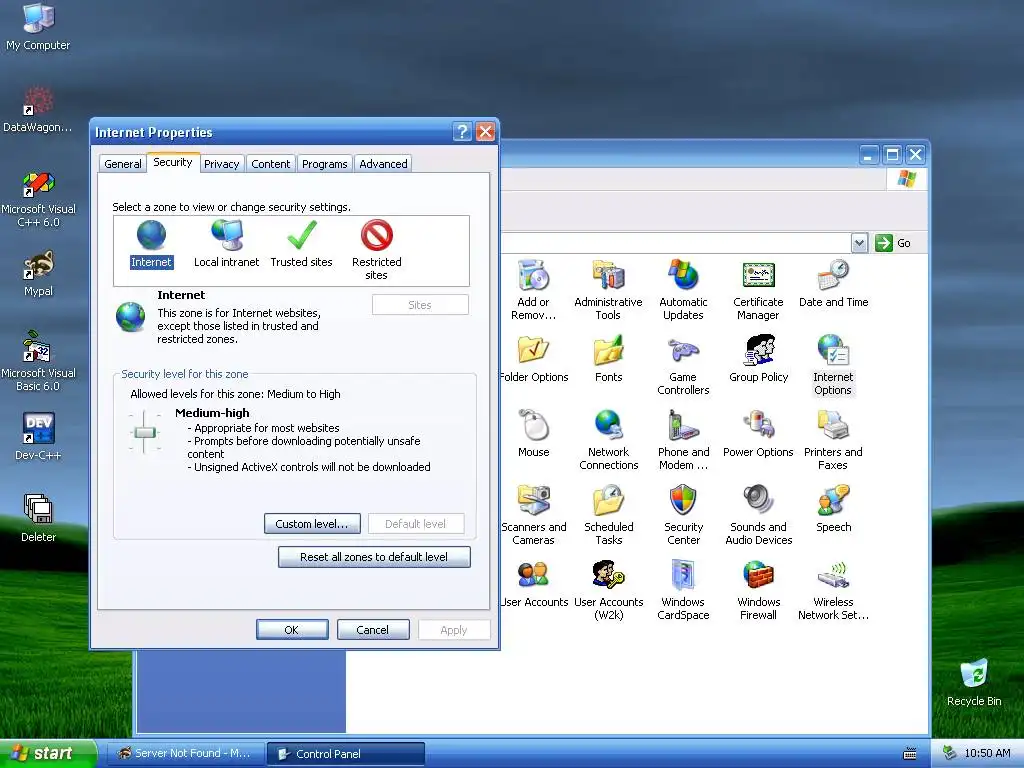Click Reset all zones to default level
The width and height of the screenshot is (1024, 768).
(374, 557)
